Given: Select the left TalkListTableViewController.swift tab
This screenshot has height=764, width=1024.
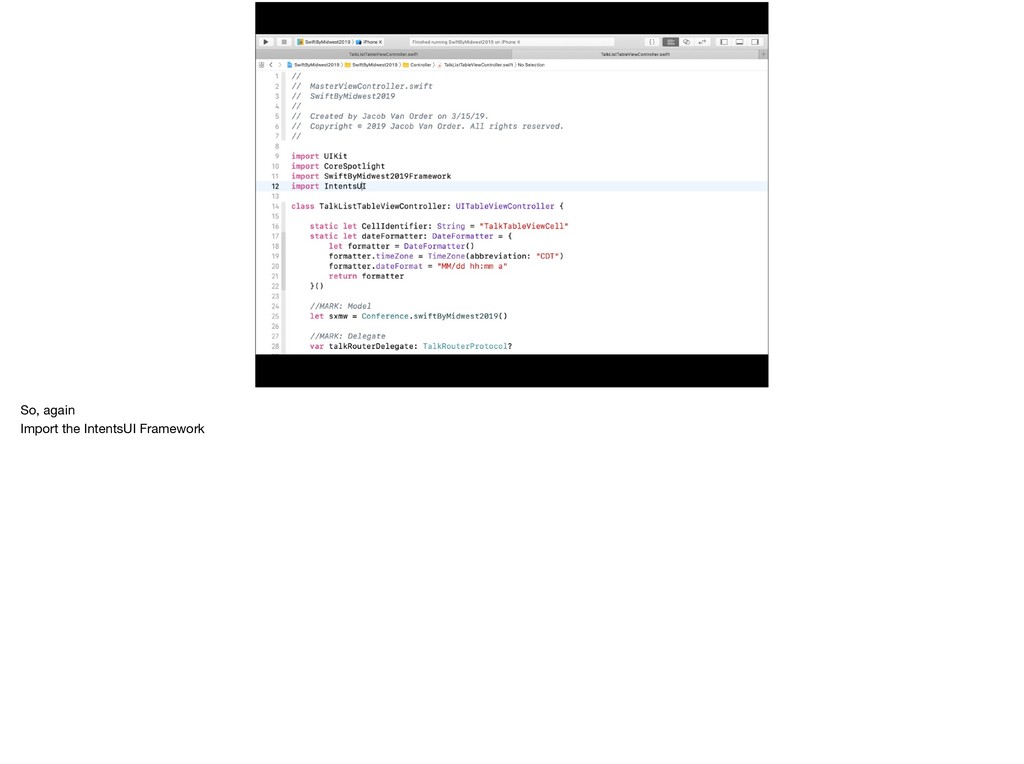Looking at the screenshot, I should tap(383, 54).
